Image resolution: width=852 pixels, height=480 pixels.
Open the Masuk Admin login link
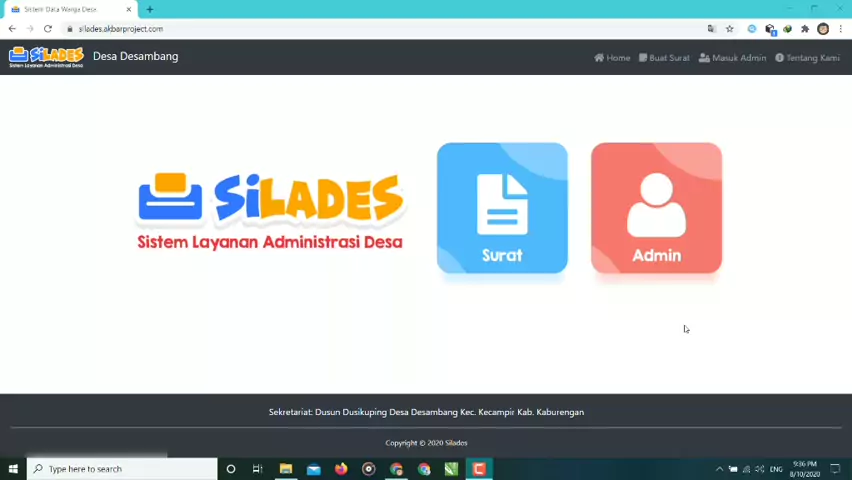[x=732, y=58]
